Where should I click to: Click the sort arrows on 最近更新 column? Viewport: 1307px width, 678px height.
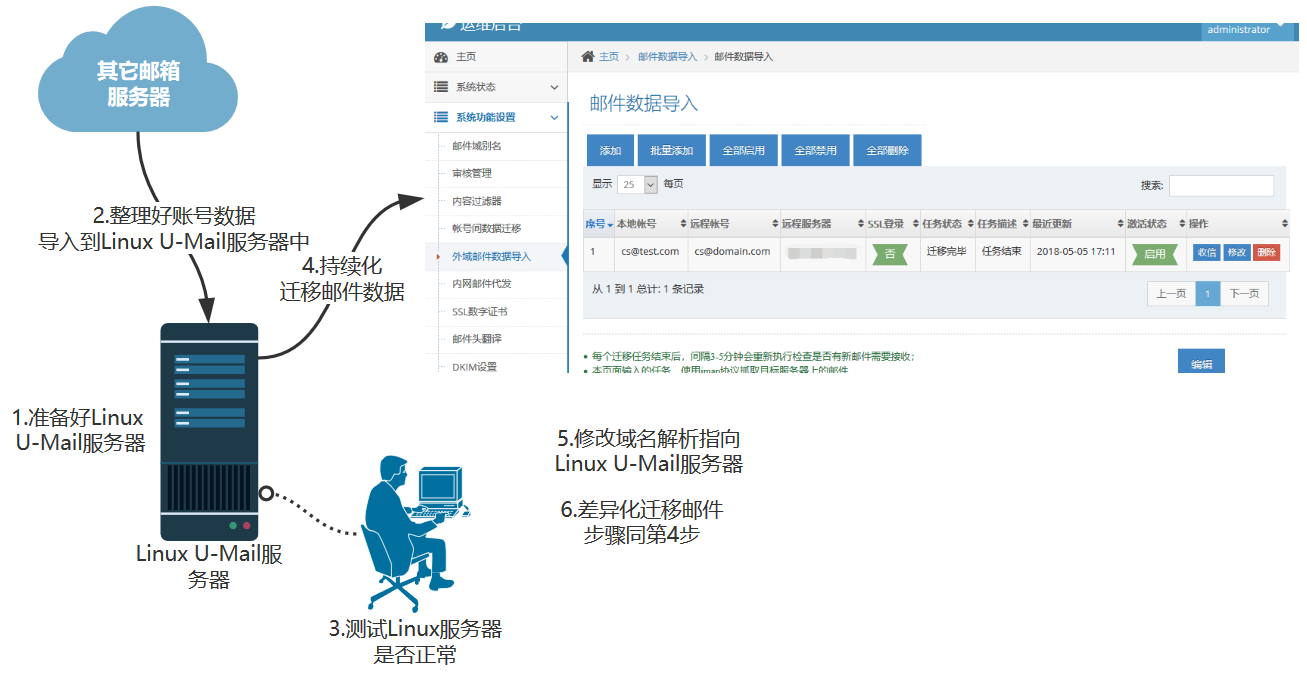point(1104,224)
